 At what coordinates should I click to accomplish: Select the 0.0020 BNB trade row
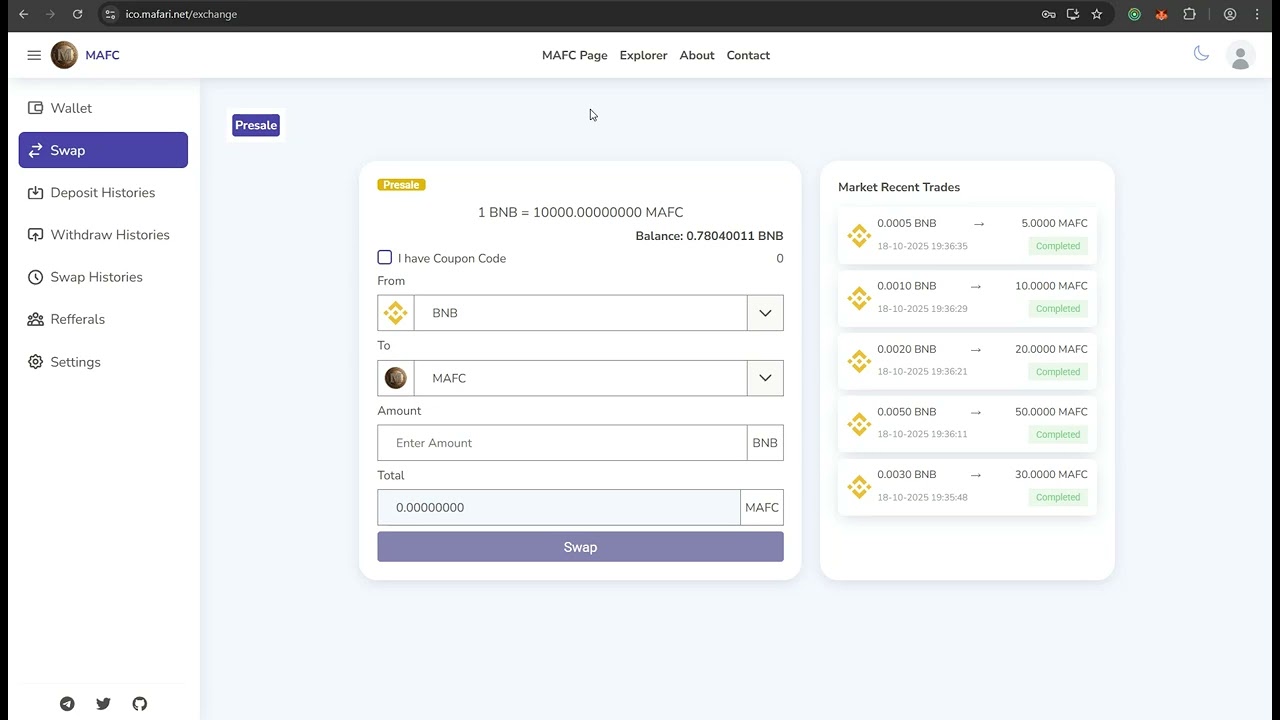coord(967,361)
